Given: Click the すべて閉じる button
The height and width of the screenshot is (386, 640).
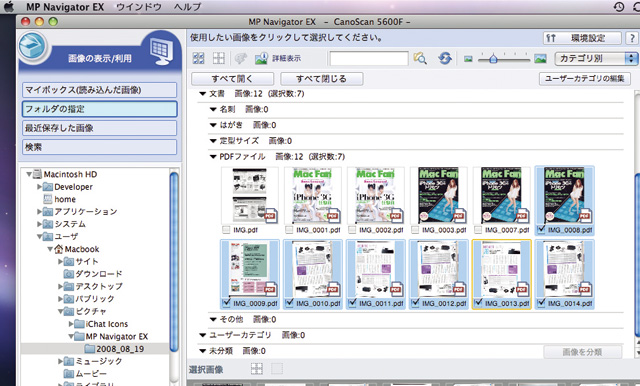Looking at the screenshot, I should pyautogui.click(x=321, y=79).
